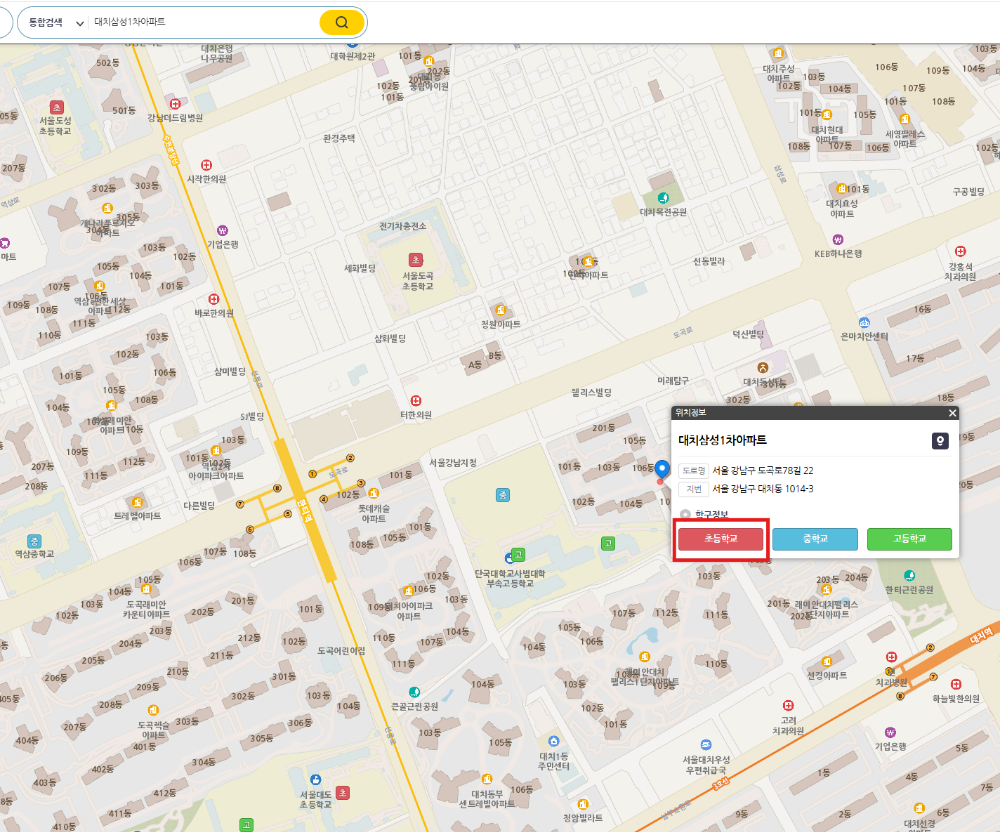
Task: Click the 하늘빛한의원 clinic icon
Action: click(x=955, y=684)
